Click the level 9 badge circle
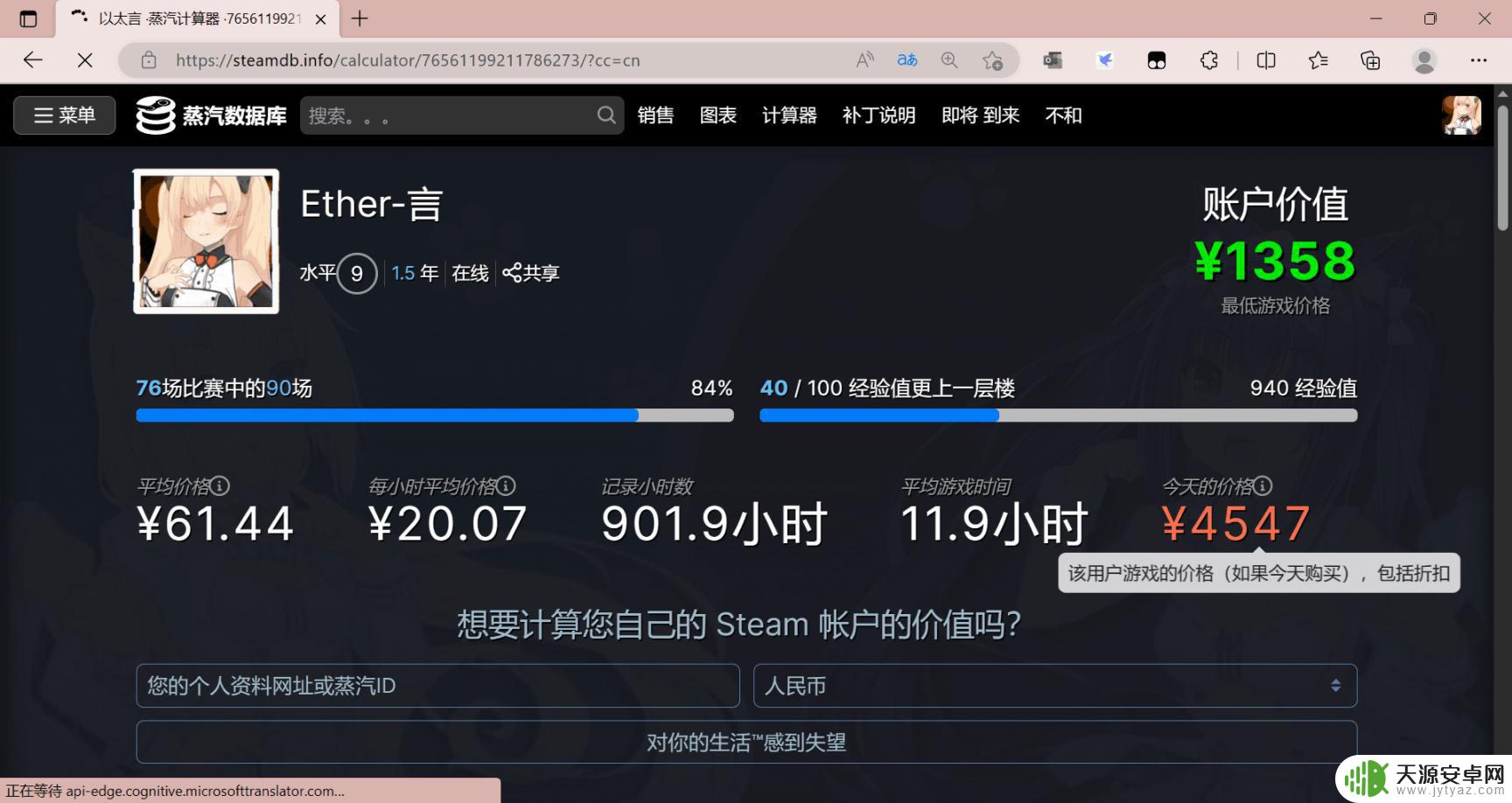1512x803 pixels. pos(357,274)
